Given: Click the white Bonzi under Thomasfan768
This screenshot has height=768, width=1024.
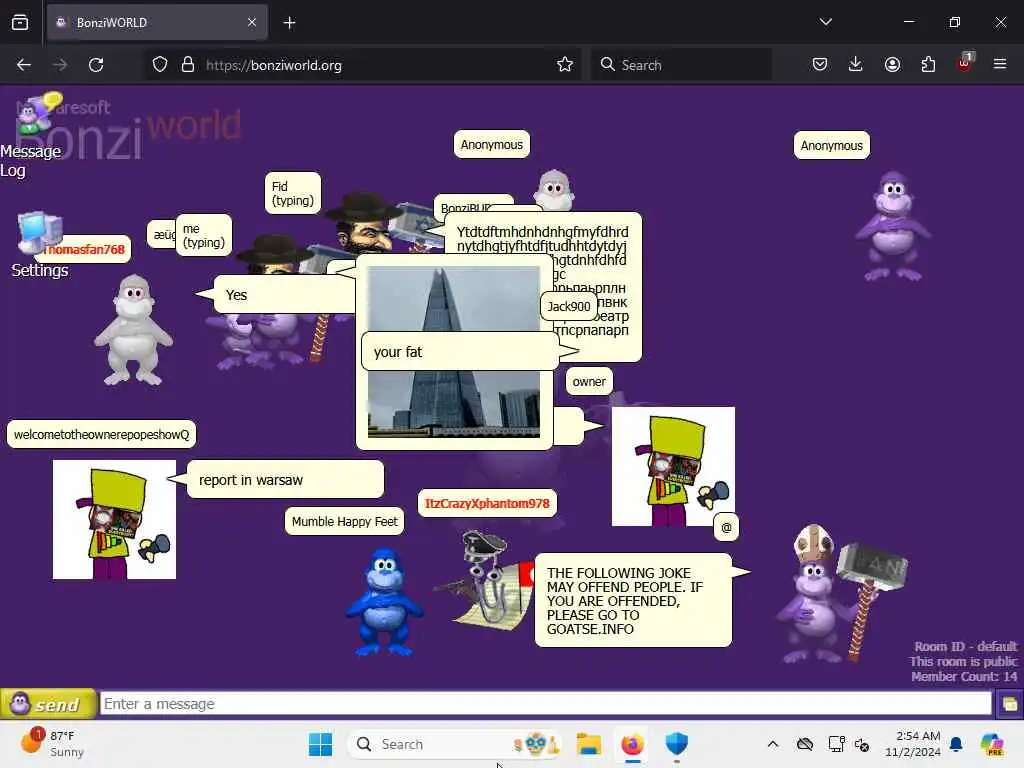Looking at the screenshot, I should pyautogui.click(x=134, y=330).
